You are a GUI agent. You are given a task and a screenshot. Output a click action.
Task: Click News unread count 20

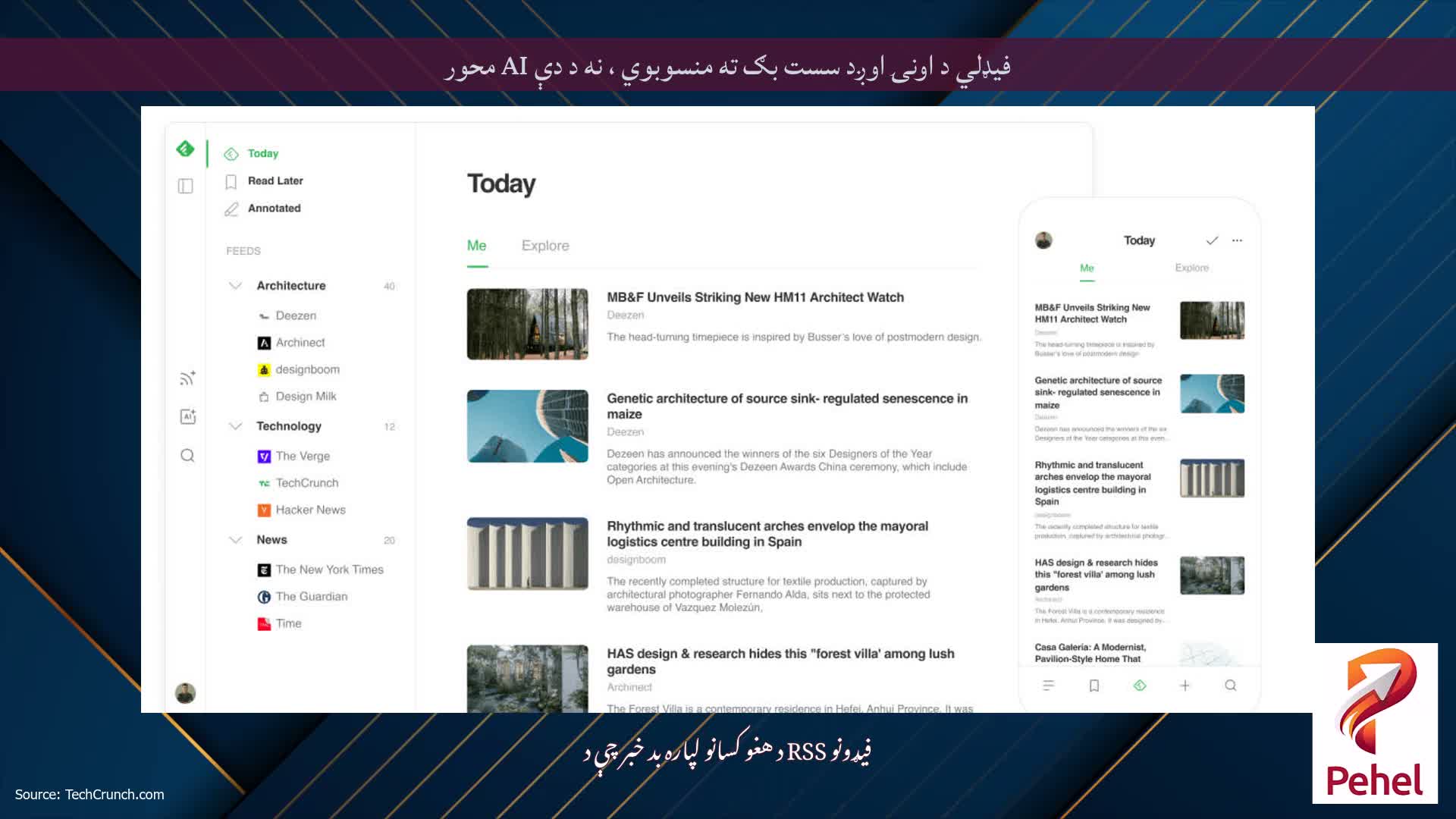coord(389,540)
